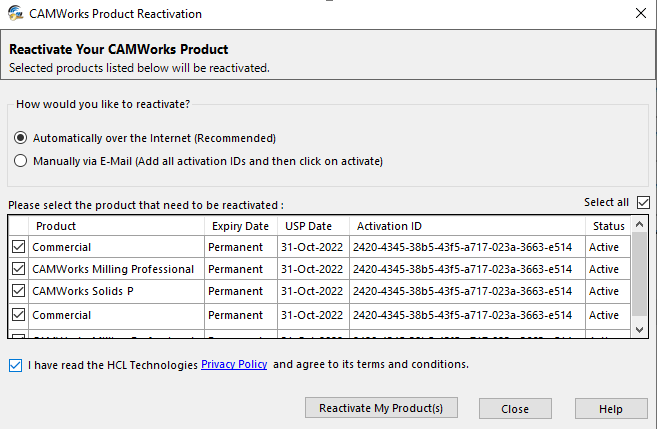
Task: Click the Expiry Date column header
Action: (240, 226)
